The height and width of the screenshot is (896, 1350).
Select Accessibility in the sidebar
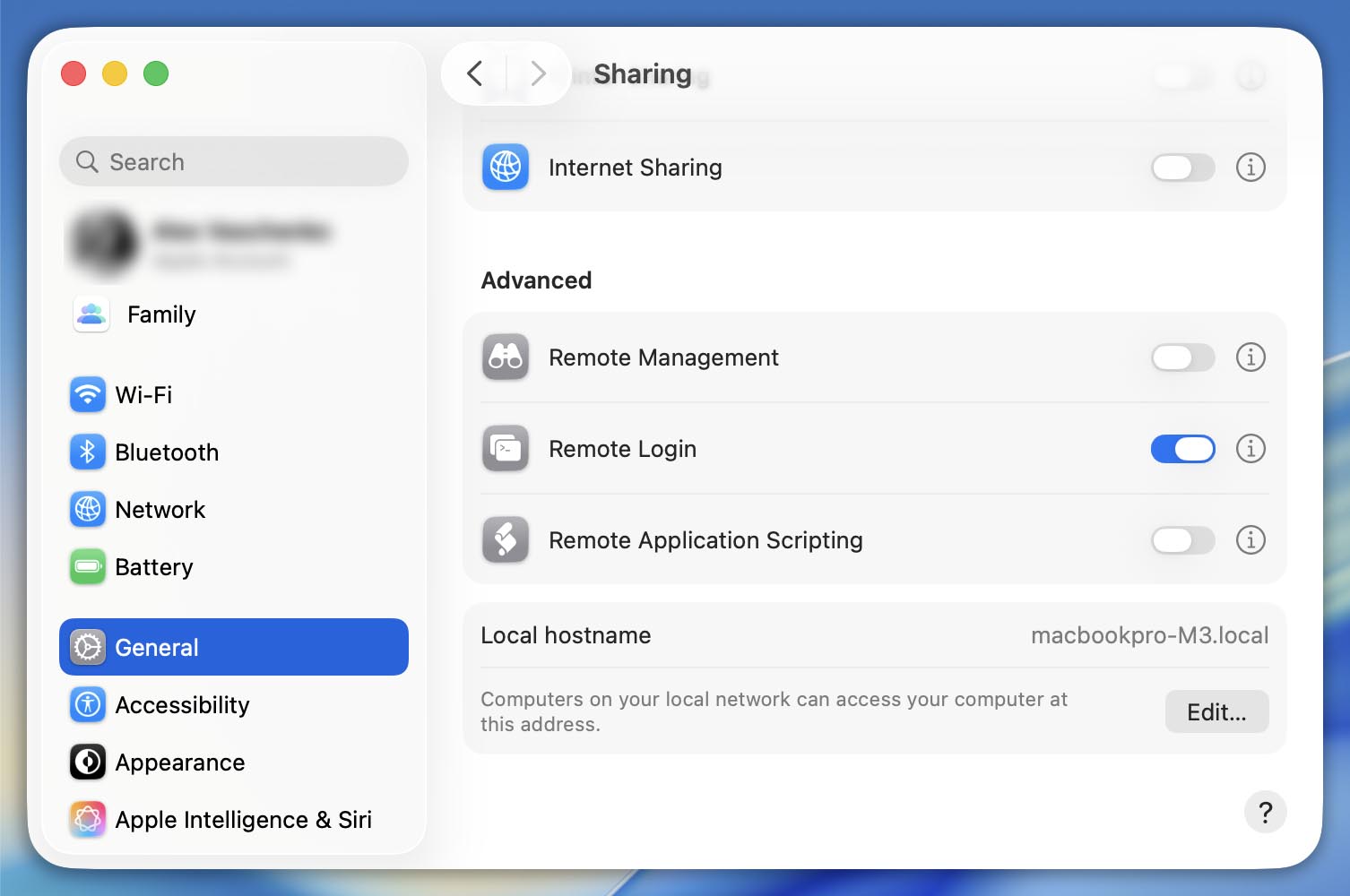coord(234,704)
